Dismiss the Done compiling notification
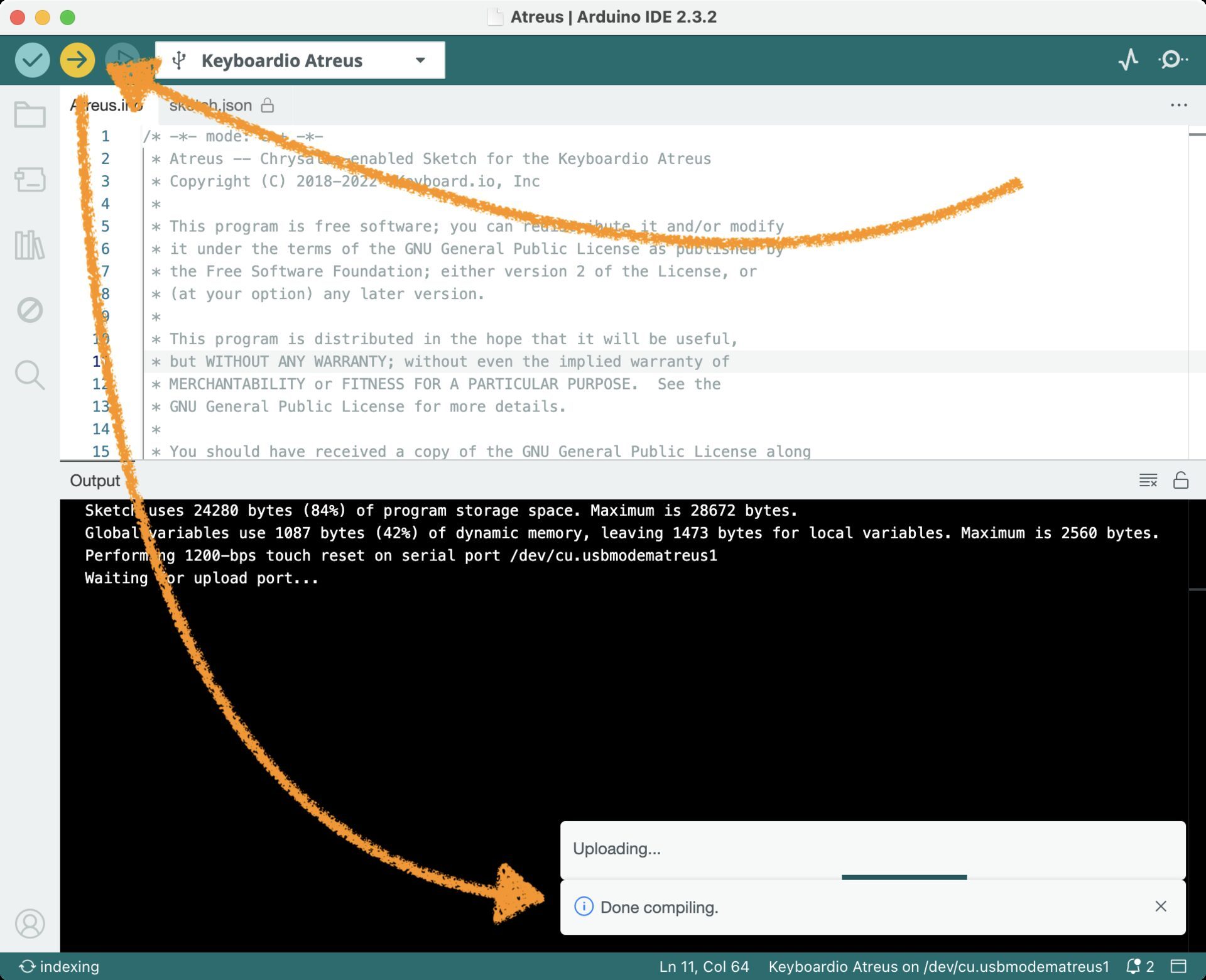The width and height of the screenshot is (1206, 980). 1161,906
